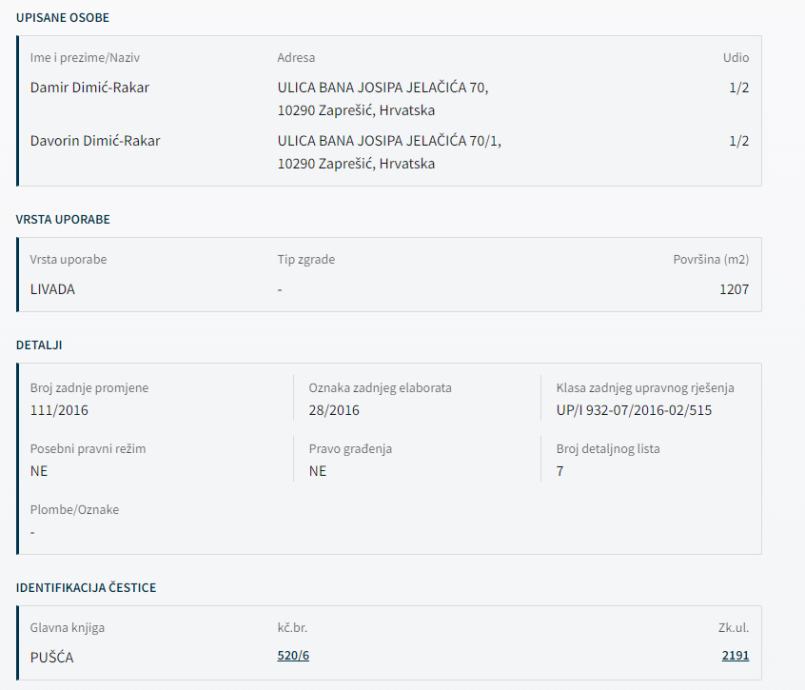Select the address Ulica Bana Josipa Jelačića 70/1
Screen dimensions: 805x690
coord(389,141)
